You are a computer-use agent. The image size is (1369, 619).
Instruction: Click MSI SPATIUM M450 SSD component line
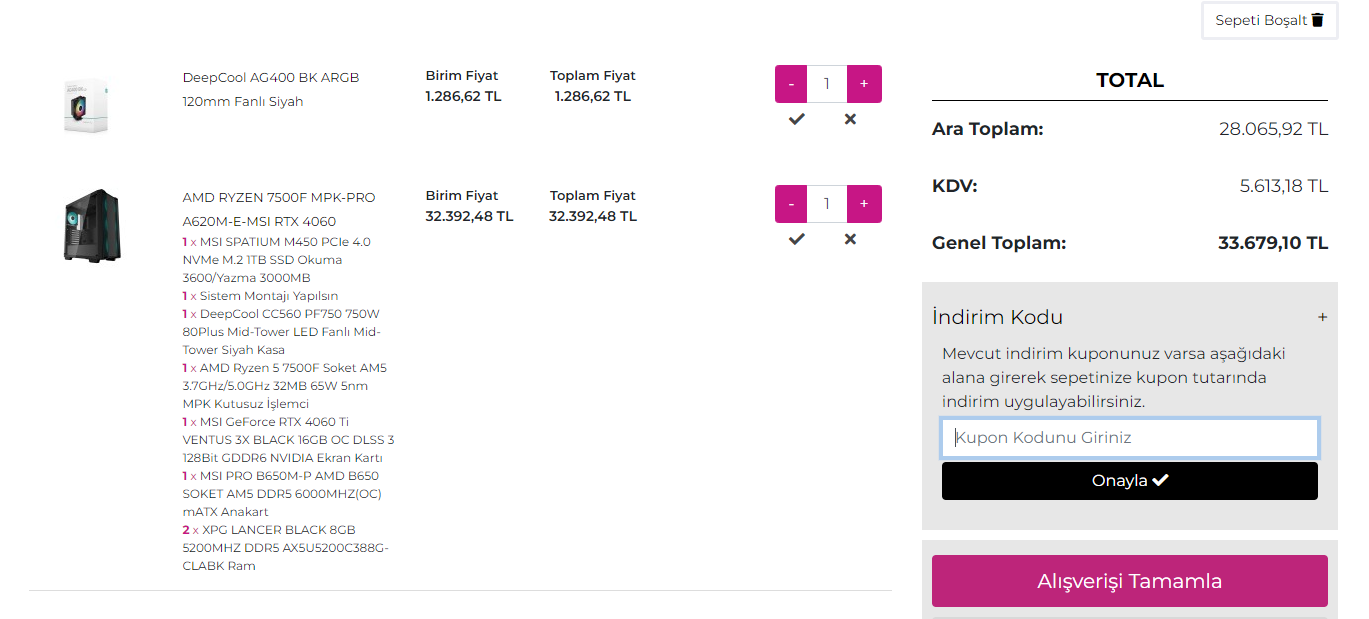coord(277,260)
